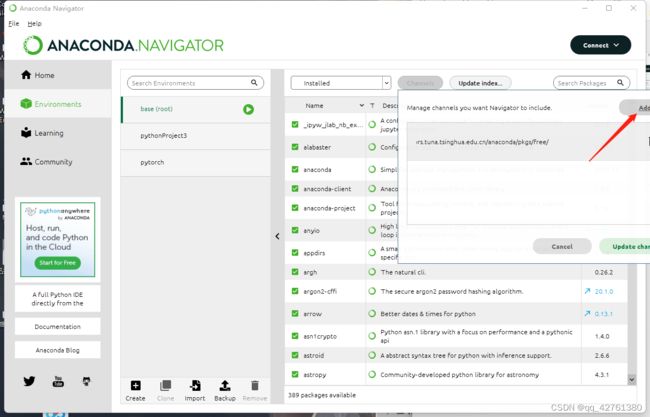Click the PythonAnywhere ad card
Viewport: 650px width, 417px height.
point(58,240)
